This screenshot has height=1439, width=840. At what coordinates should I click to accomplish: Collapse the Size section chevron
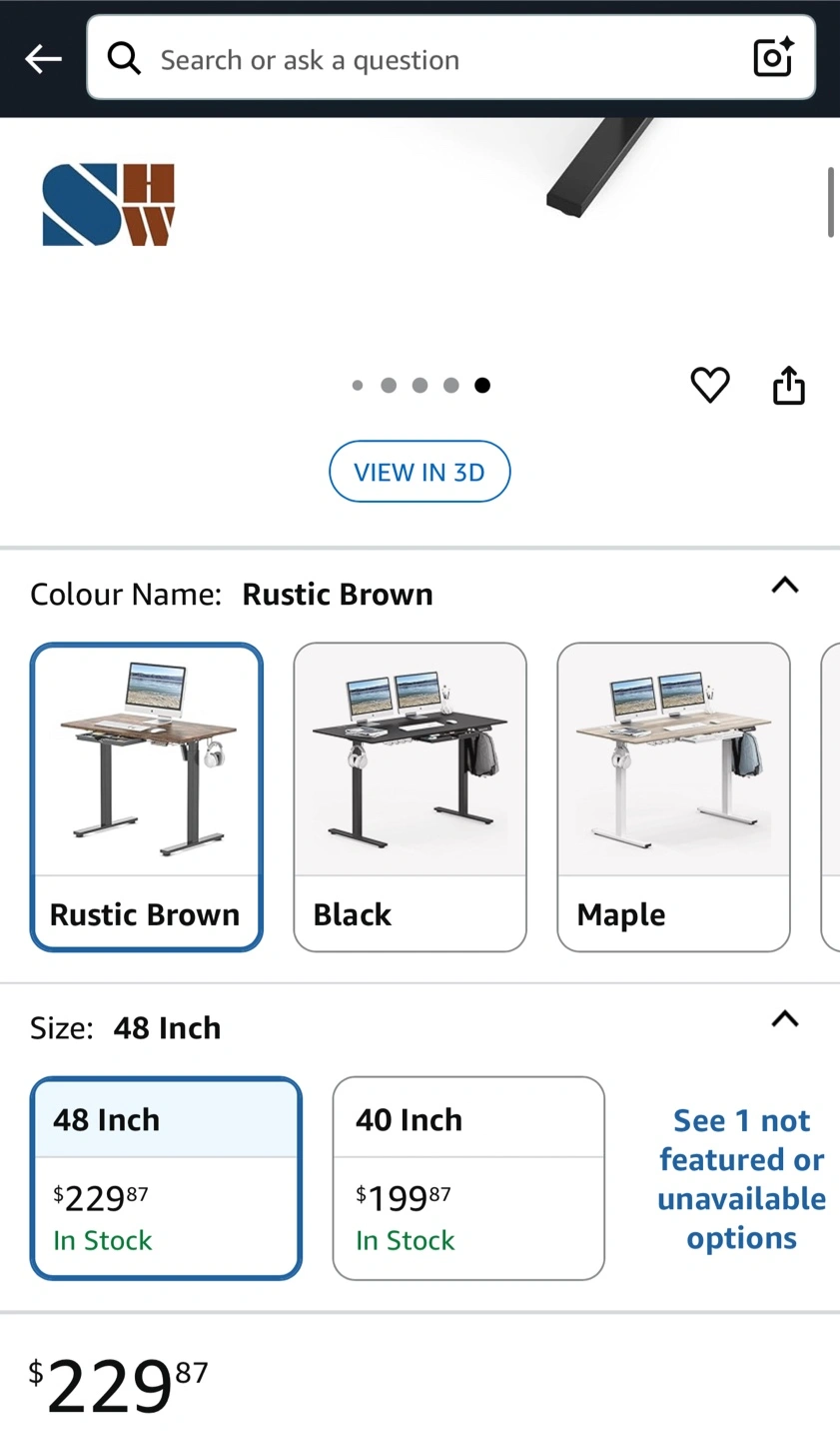pos(785,1019)
